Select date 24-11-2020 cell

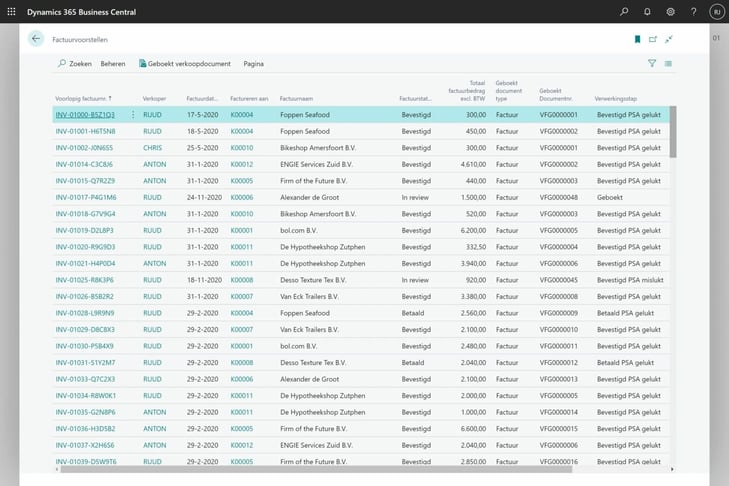tap(204, 198)
